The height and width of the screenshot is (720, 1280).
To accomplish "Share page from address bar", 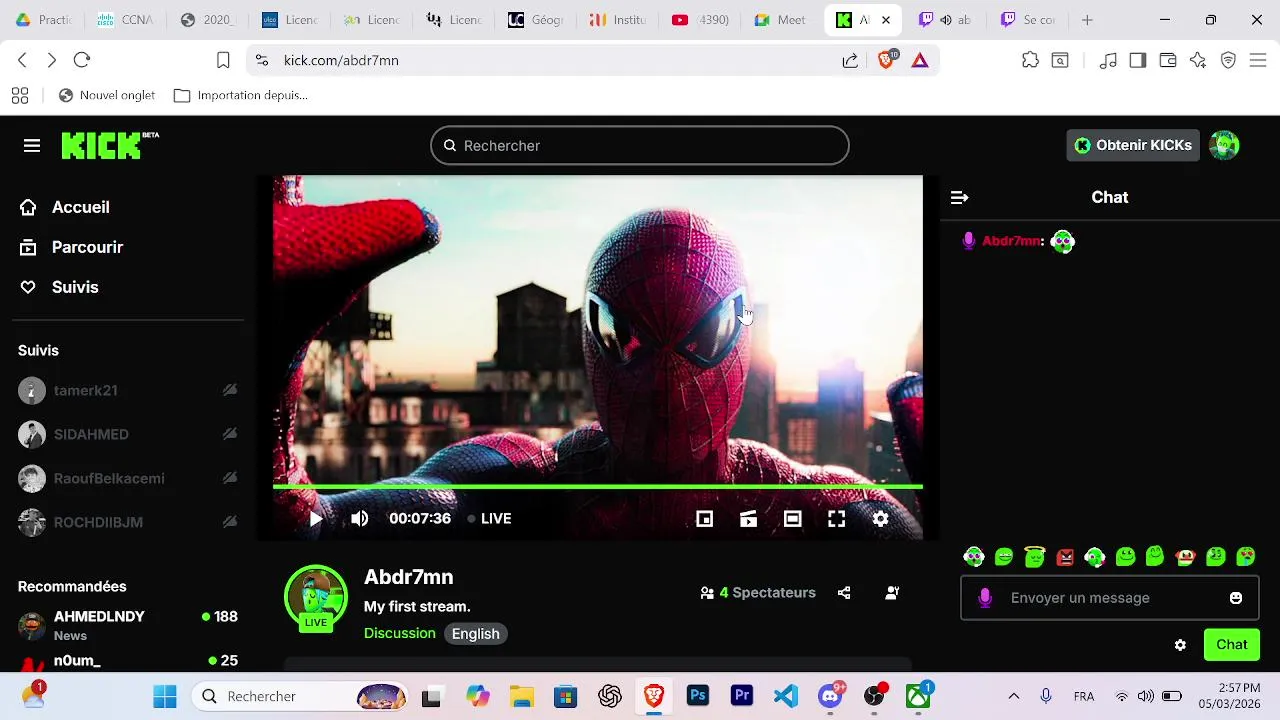I will tap(850, 60).
